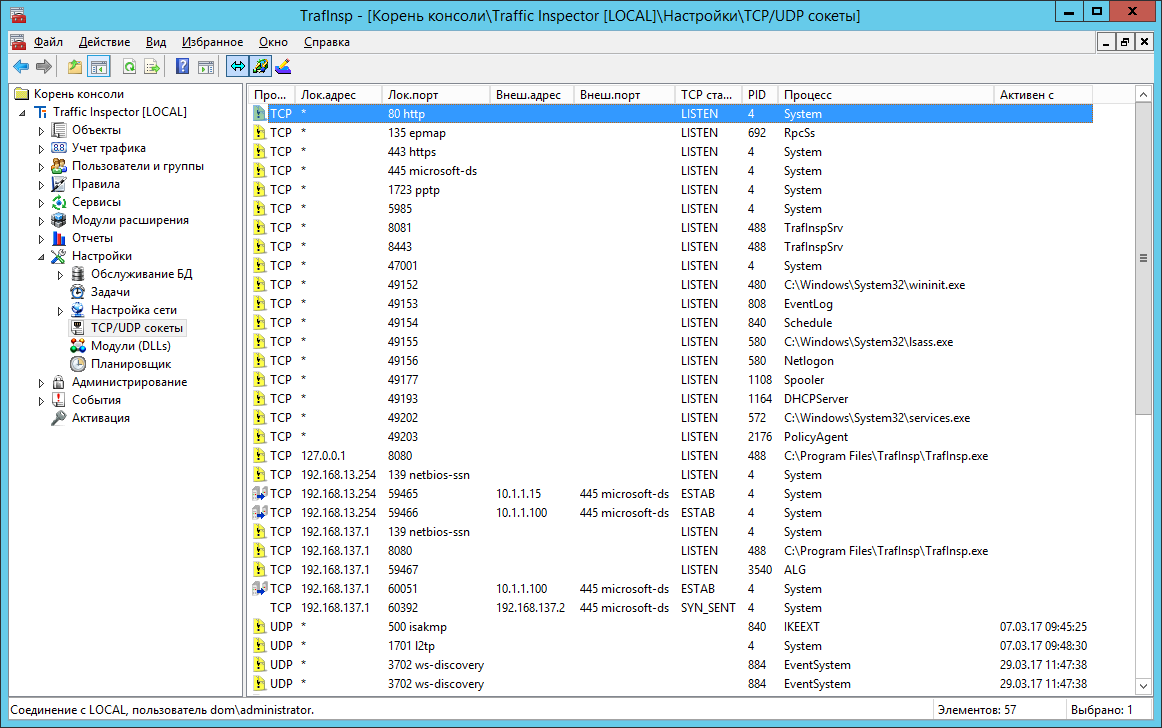Go back with the blue arrow
This screenshot has height=728, width=1162.
click(21, 67)
